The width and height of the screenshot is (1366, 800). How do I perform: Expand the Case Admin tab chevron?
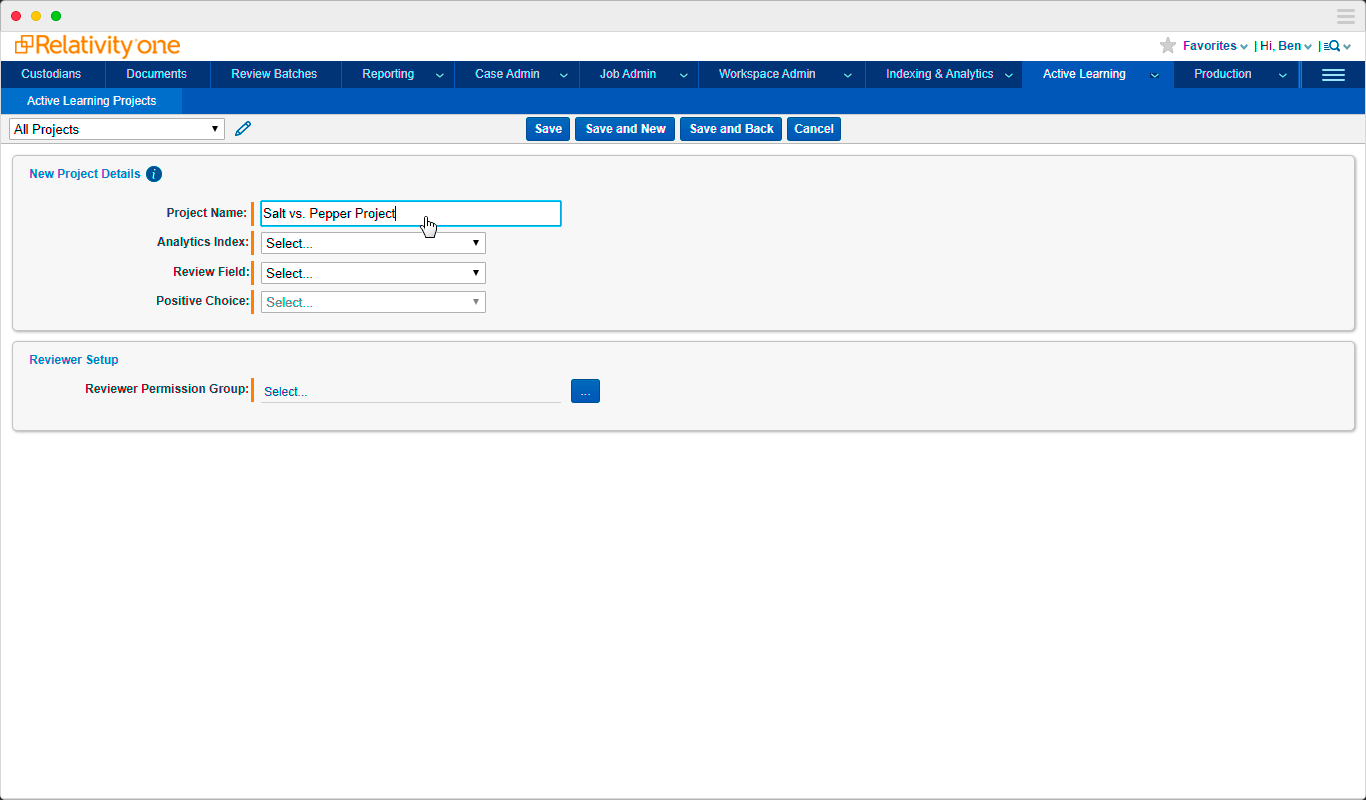[x=564, y=75]
